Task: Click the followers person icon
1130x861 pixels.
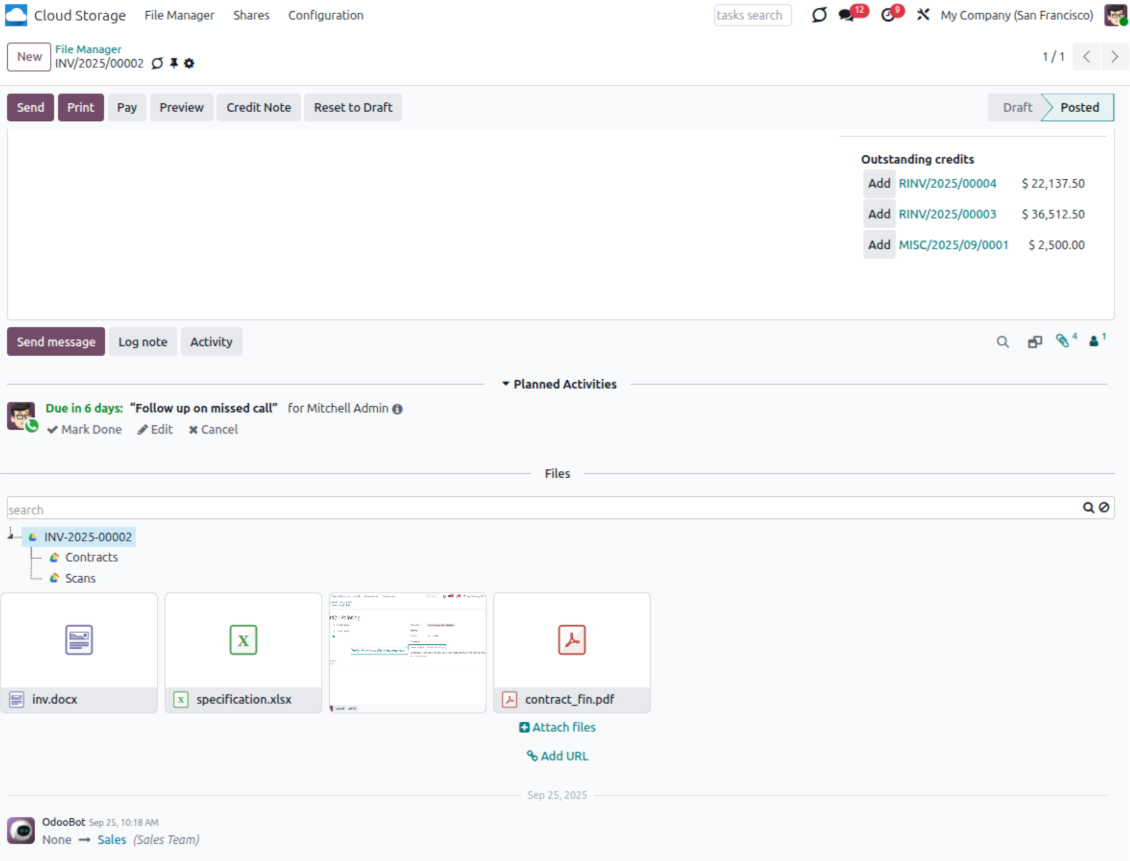Action: click(1094, 341)
